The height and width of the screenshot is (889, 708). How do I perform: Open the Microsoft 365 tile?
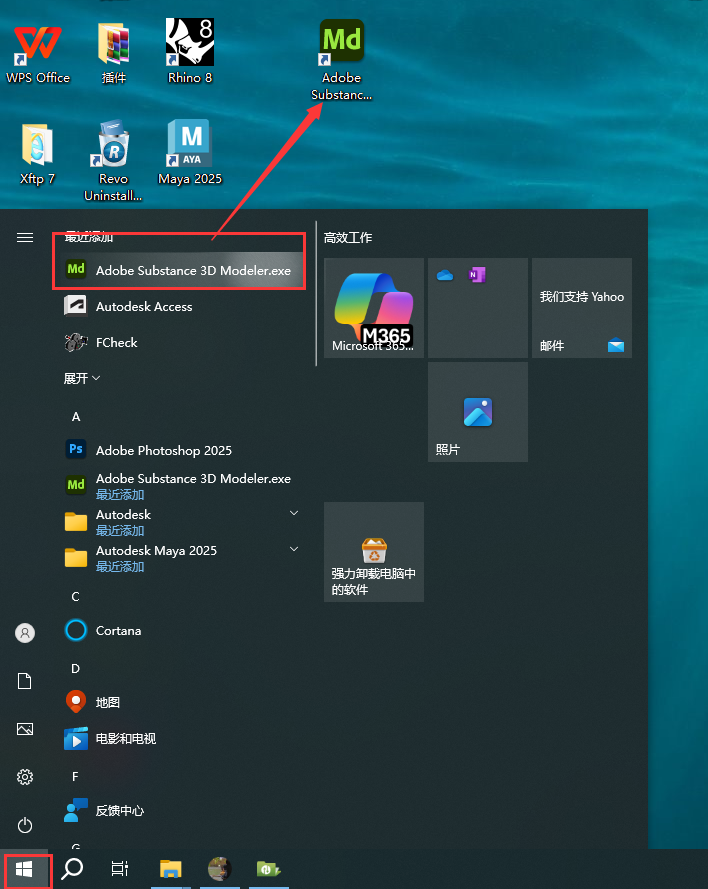click(374, 308)
